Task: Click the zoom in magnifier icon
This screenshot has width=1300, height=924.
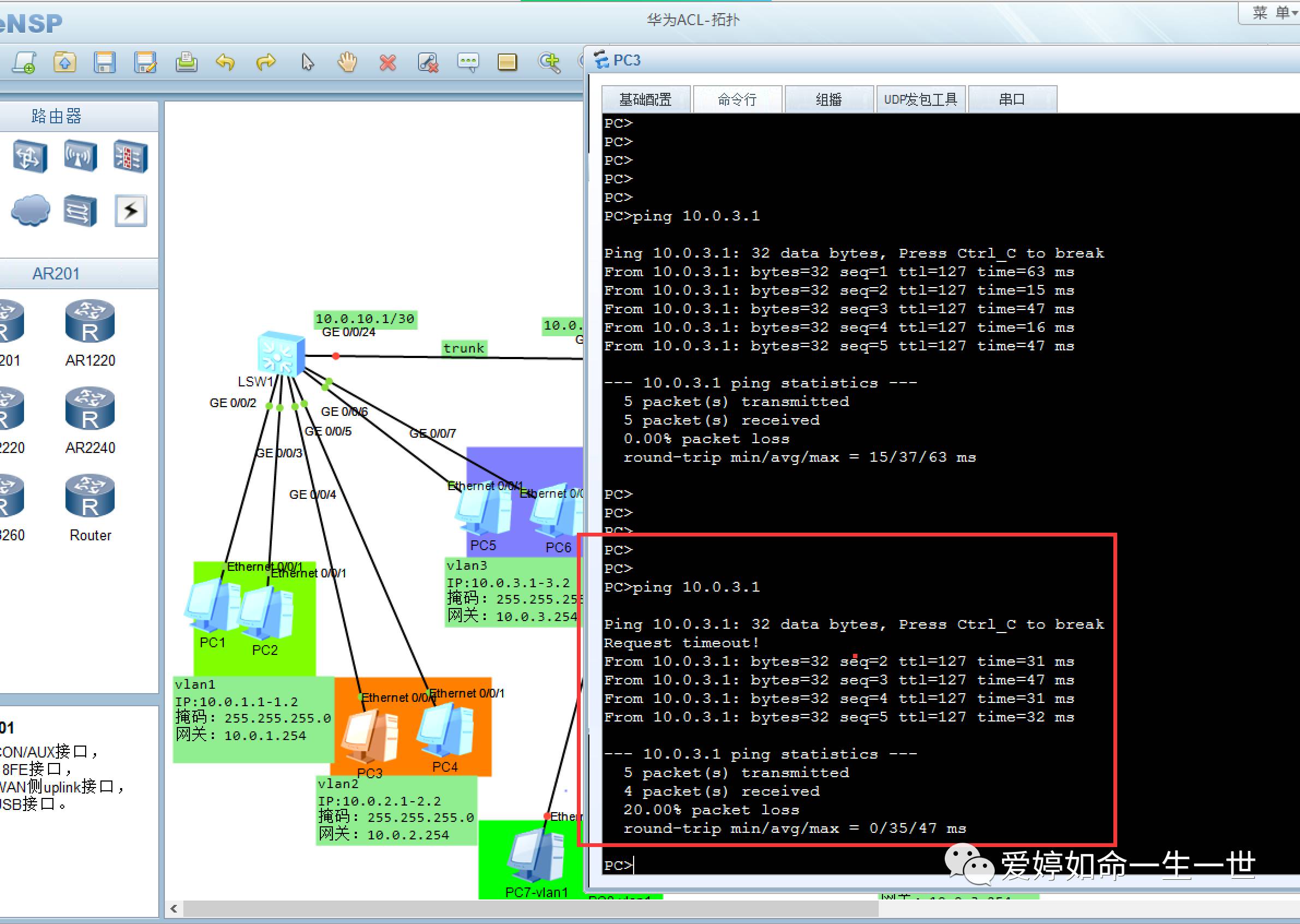Action: (x=549, y=63)
